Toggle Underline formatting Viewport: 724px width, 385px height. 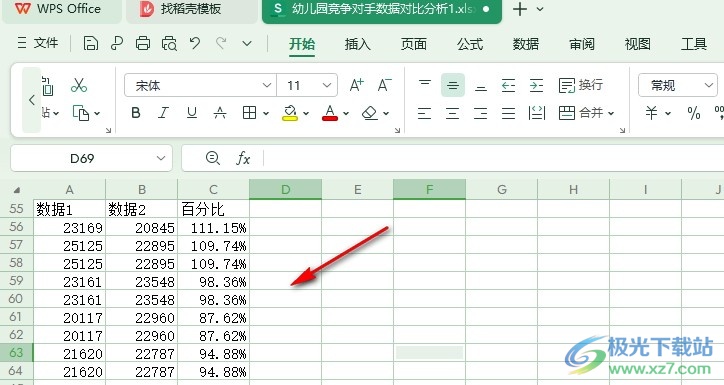pos(192,113)
